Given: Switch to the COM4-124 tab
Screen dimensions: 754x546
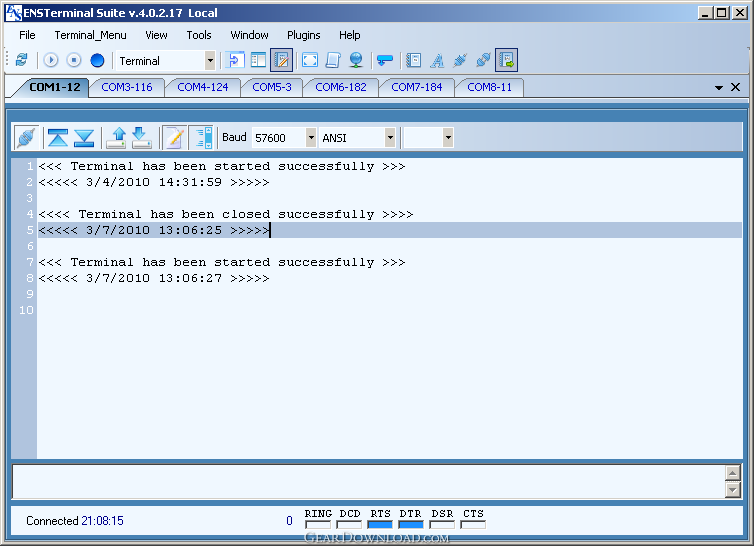Looking at the screenshot, I should coord(202,87).
